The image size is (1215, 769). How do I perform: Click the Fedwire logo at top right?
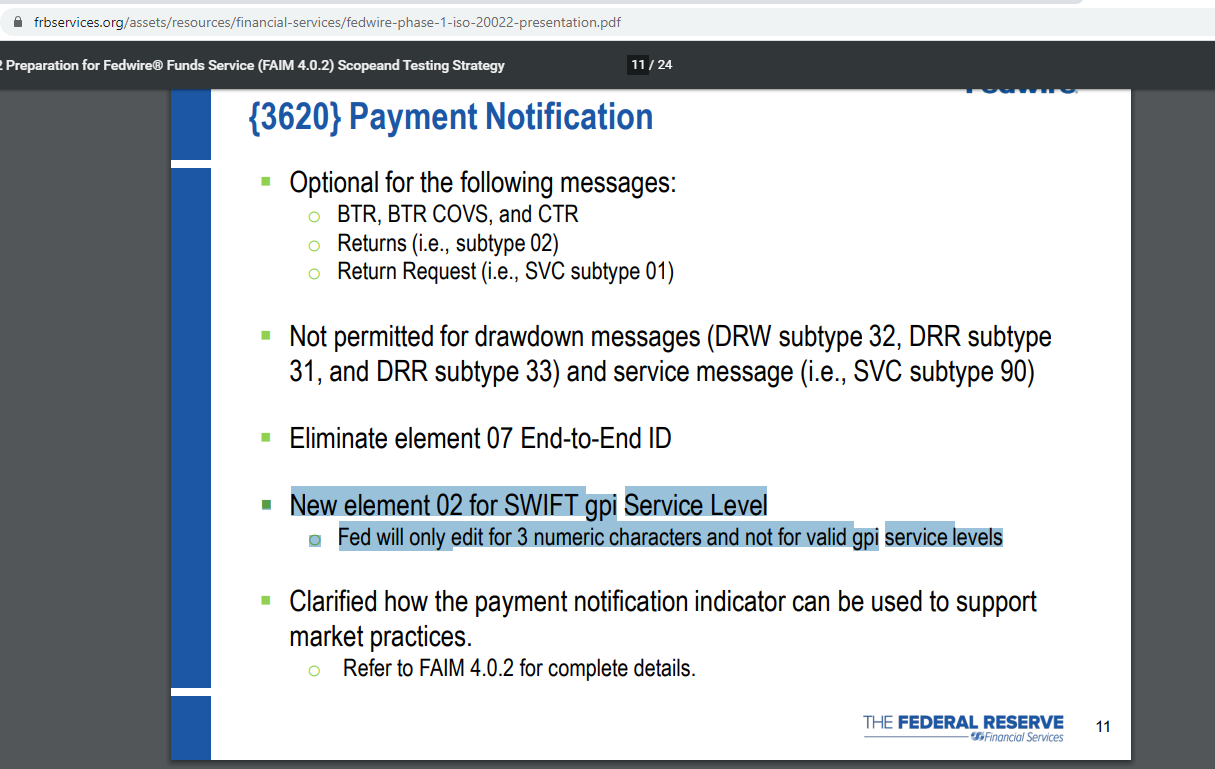pyautogui.click(x=1021, y=89)
